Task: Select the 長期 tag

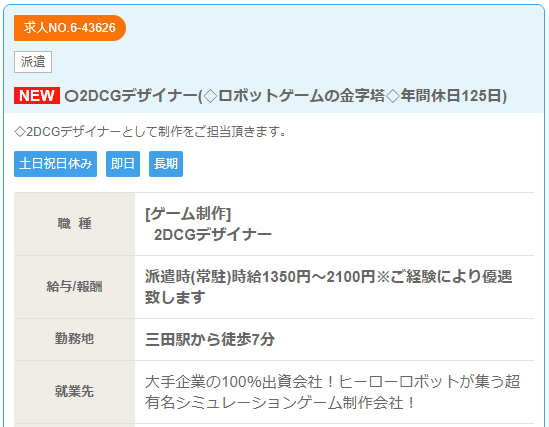Action: [166, 164]
